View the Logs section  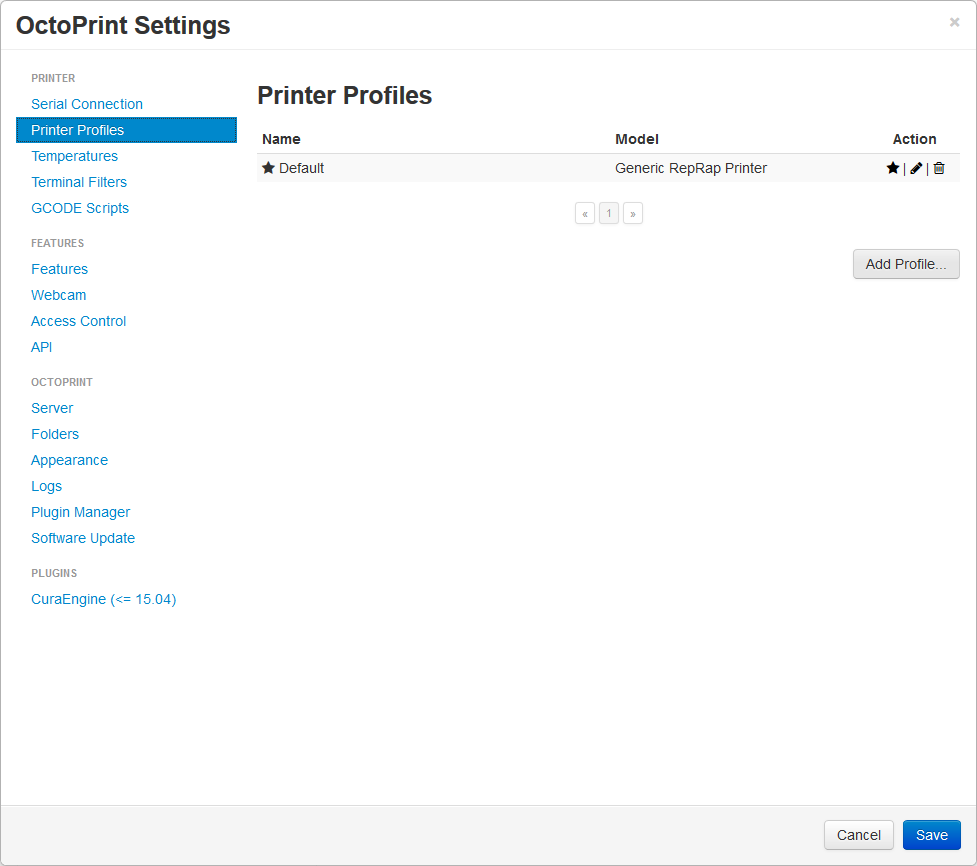[46, 486]
